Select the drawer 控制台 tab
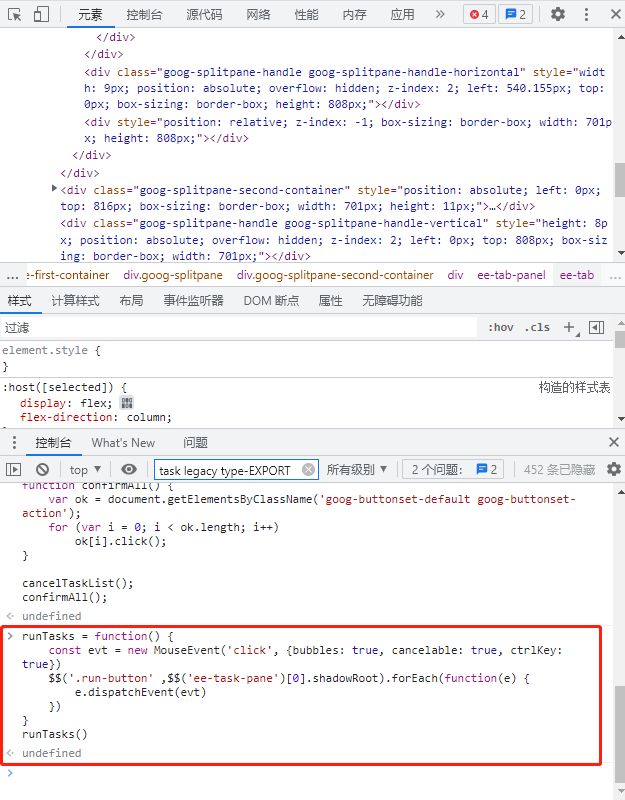Image resolution: width=625 pixels, height=800 pixels. click(53, 443)
